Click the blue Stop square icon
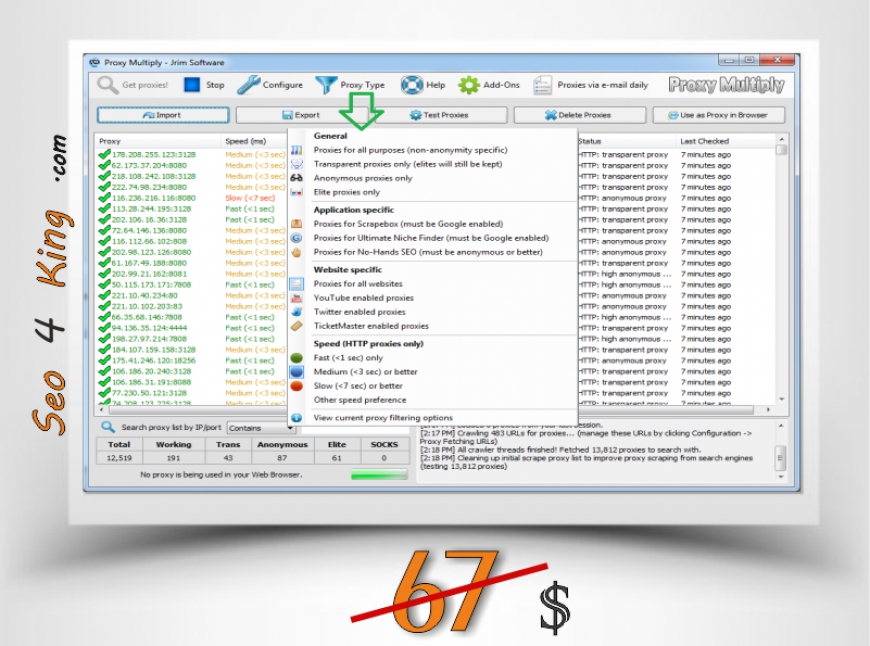Viewport: 870px width, 646px height. (x=192, y=85)
